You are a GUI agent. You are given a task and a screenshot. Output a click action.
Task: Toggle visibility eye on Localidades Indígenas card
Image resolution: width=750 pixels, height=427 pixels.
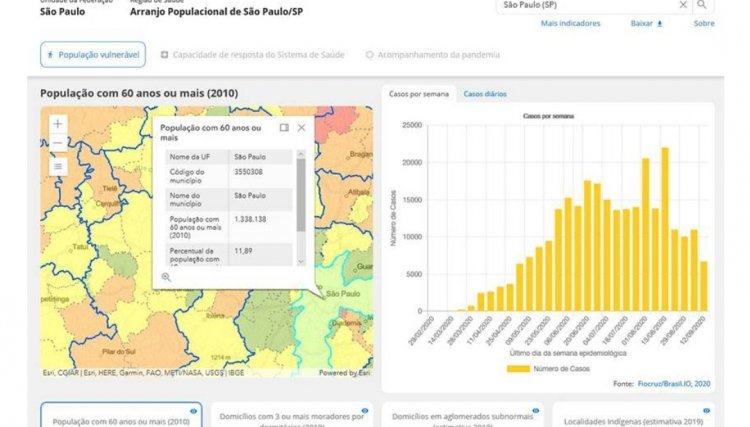706,411
